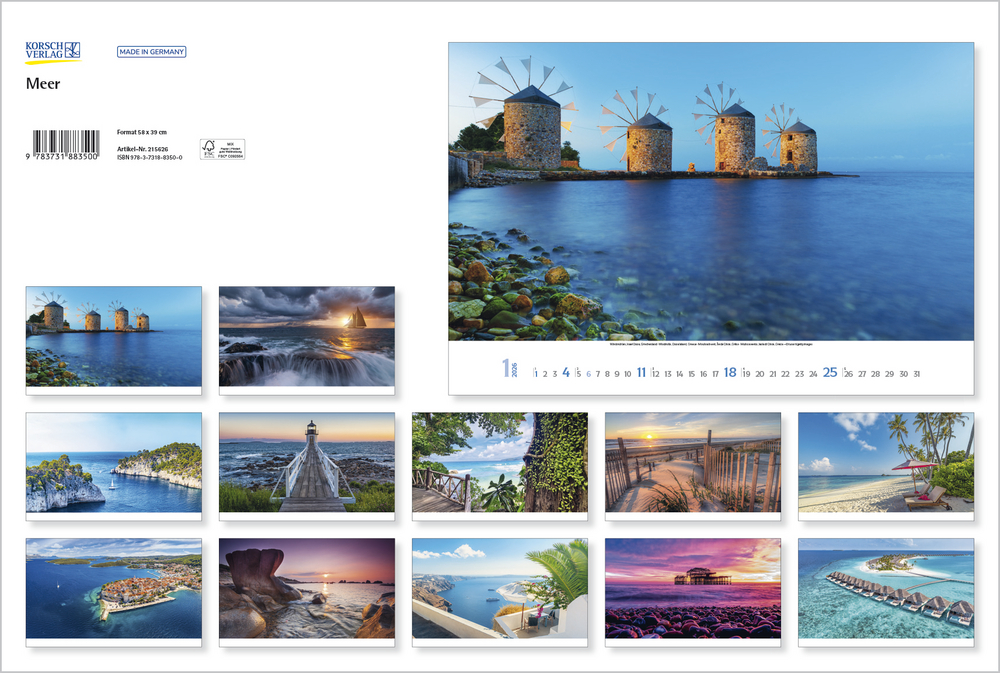This screenshot has height=673, width=1000.
Task: Select the aerial island town thumbnail
Action: pyautogui.click(x=113, y=588)
